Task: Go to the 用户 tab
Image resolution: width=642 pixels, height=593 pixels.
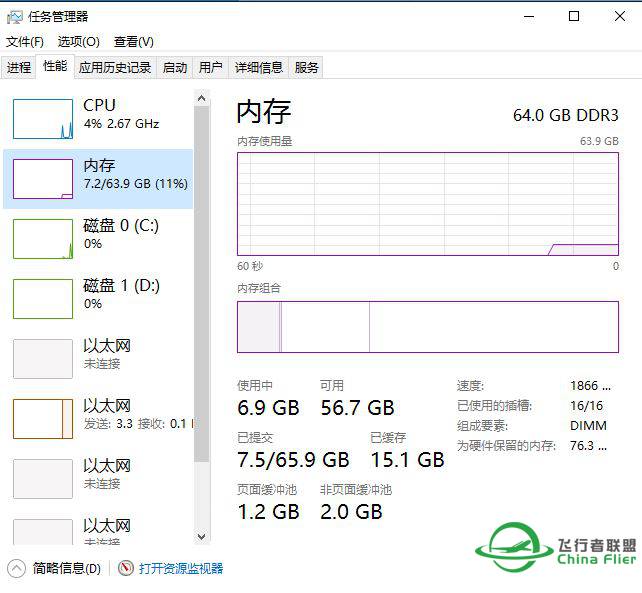Action: tap(210, 67)
